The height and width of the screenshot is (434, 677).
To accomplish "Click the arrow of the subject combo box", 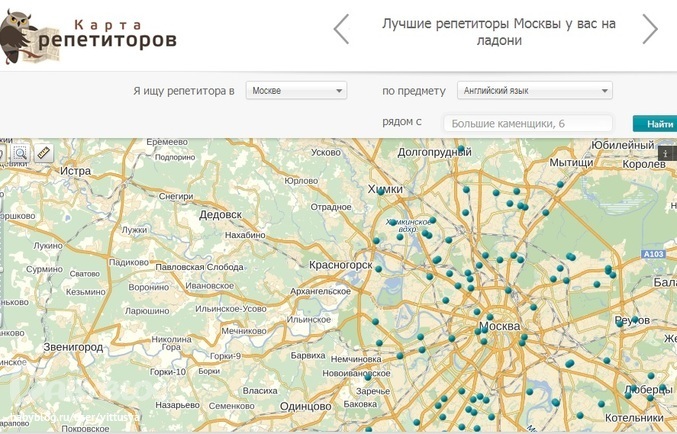I will coord(604,91).
